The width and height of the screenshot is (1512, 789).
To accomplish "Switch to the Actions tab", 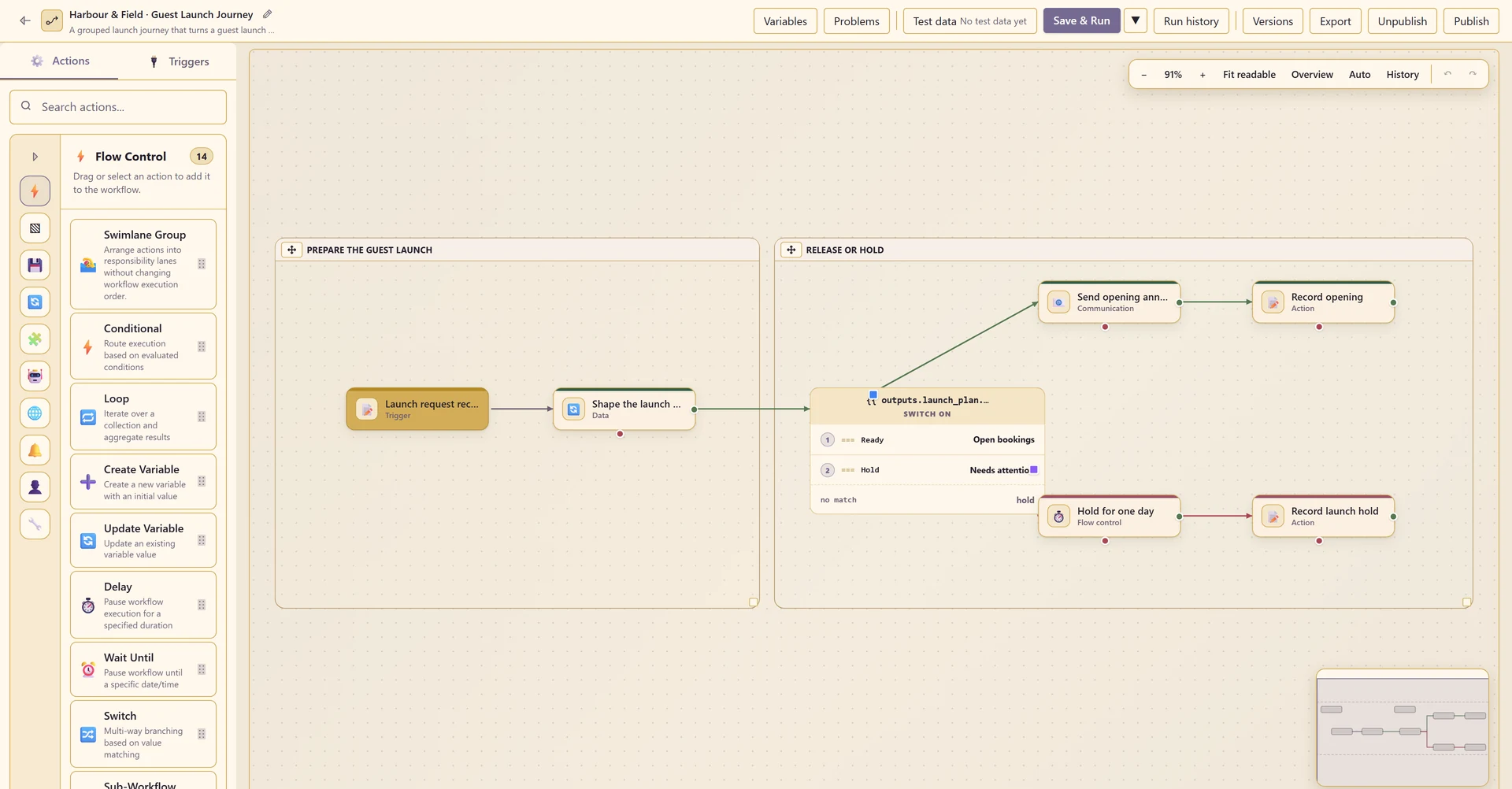I will coord(60,61).
